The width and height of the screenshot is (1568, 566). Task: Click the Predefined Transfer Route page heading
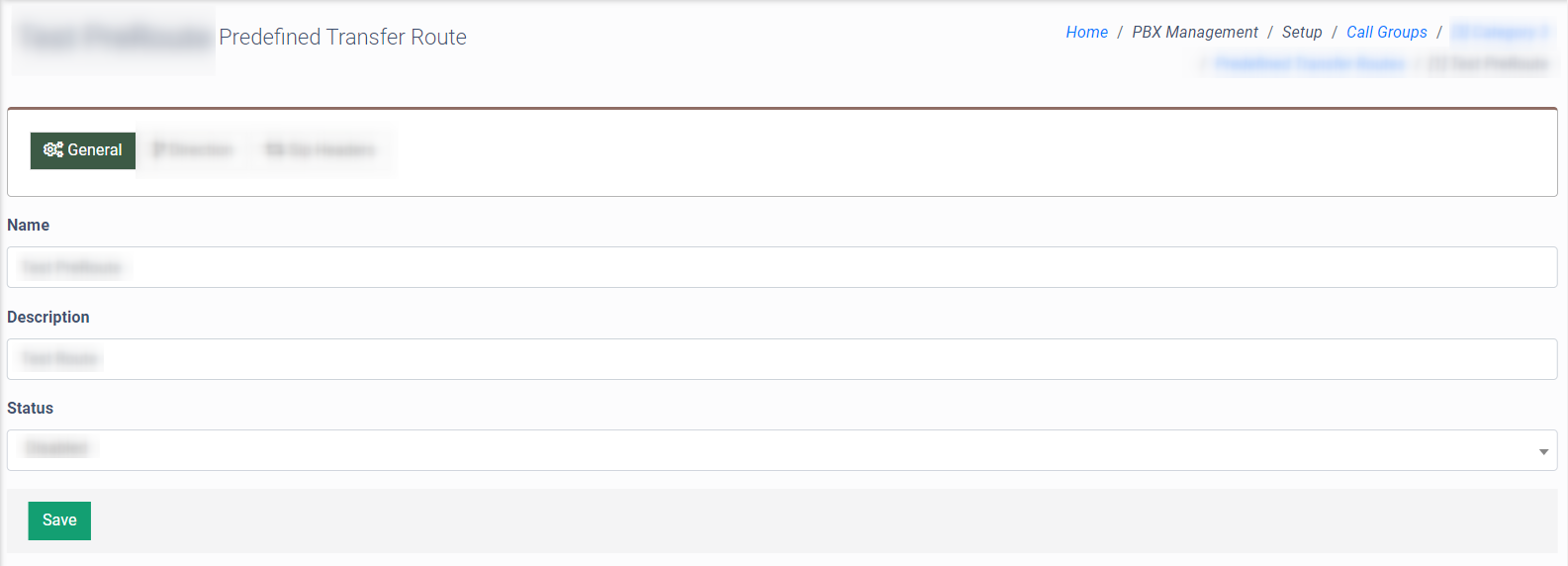[x=342, y=38]
